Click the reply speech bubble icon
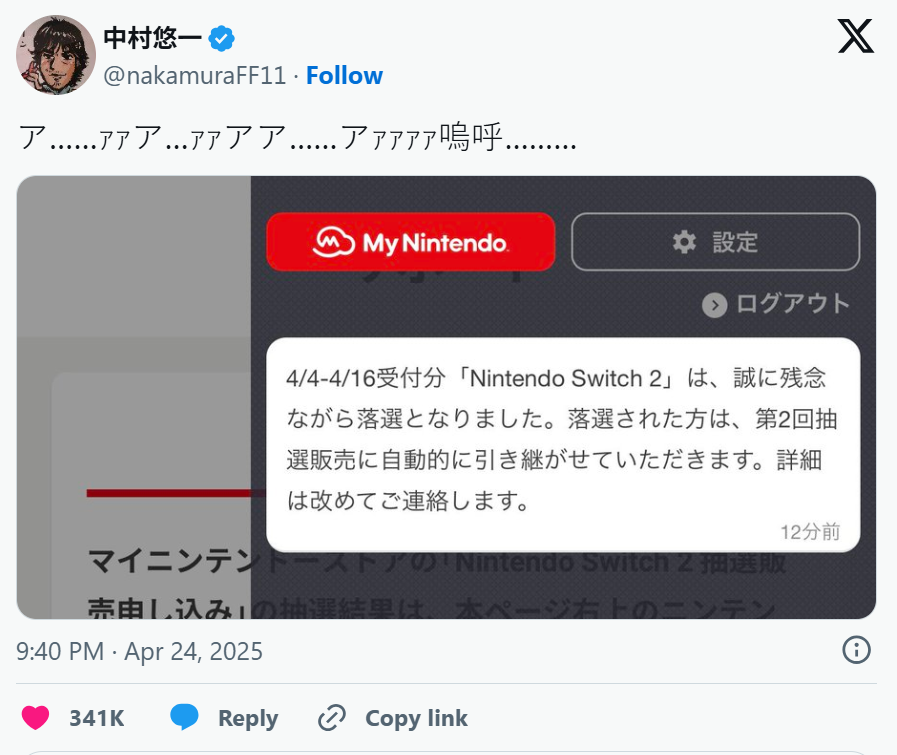The width and height of the screenshot is (897, 755). [185, 718]
